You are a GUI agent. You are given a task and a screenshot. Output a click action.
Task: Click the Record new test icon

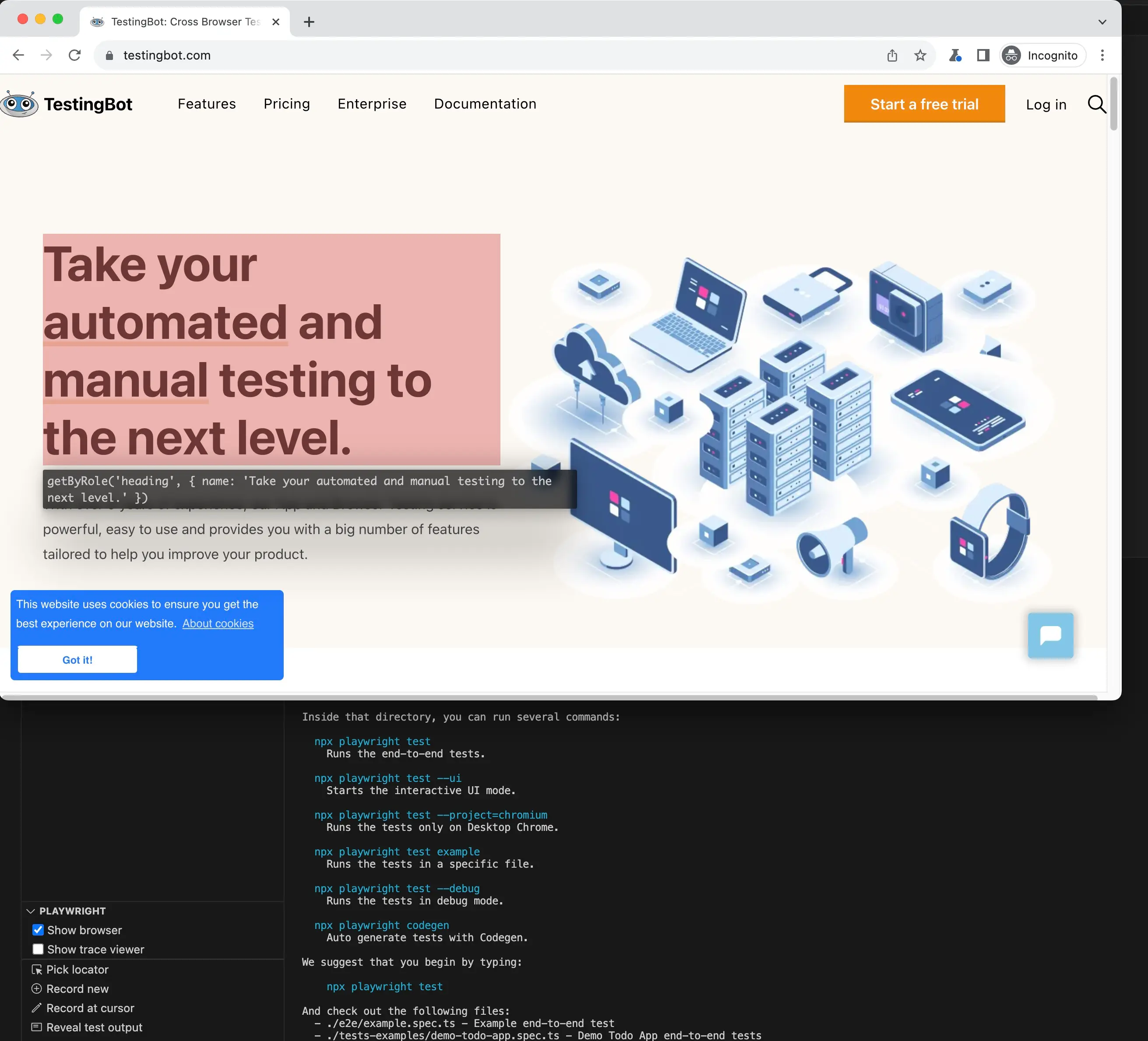click(36, 988)
